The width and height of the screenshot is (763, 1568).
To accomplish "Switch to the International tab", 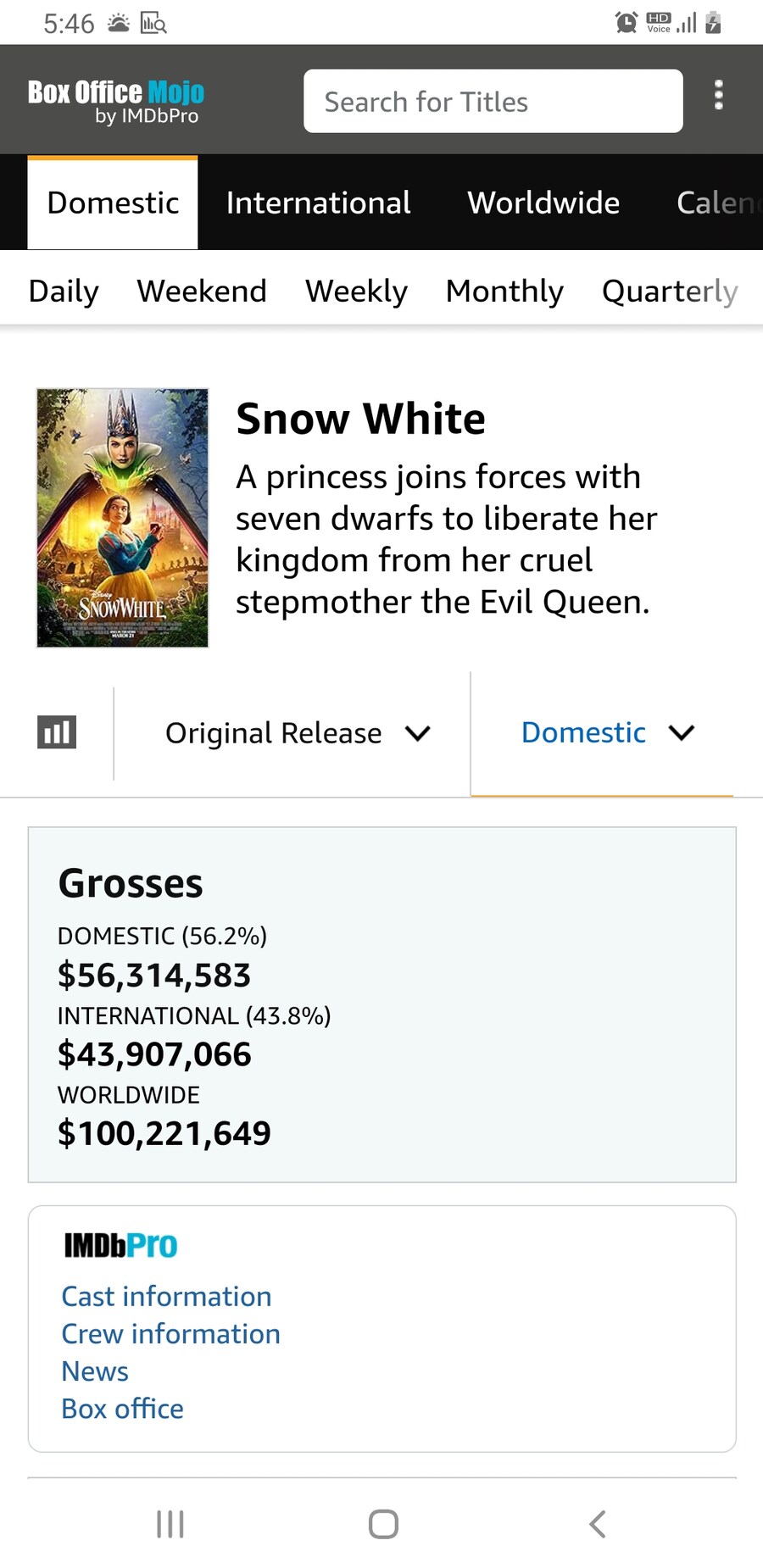I will [x=318, y=203].
